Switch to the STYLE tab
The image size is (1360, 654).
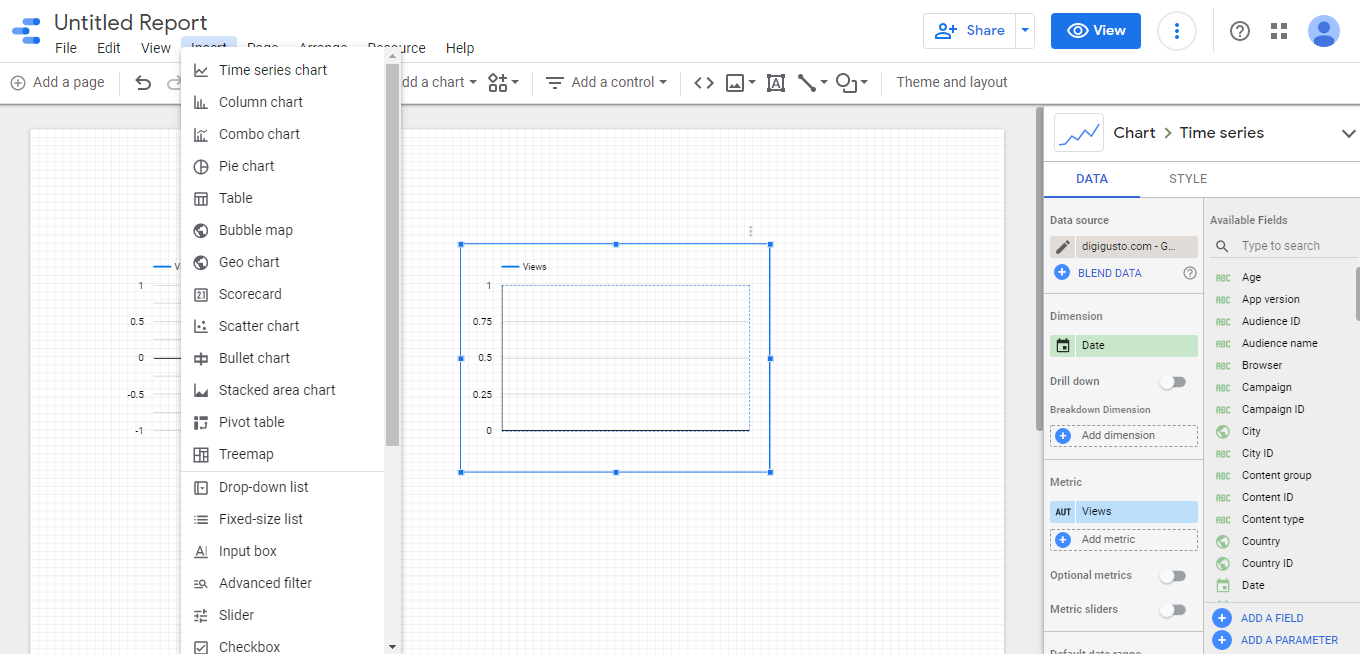(x=1188, y=179)
